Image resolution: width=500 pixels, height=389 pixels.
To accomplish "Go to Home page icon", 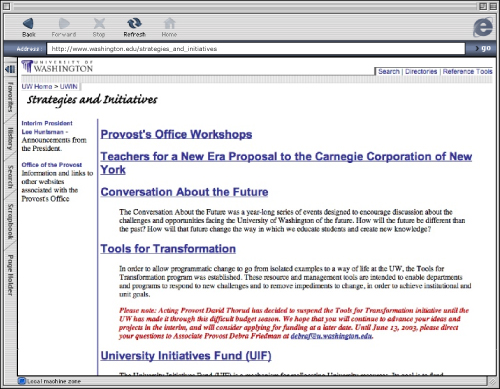I will (x=169, y=24).
